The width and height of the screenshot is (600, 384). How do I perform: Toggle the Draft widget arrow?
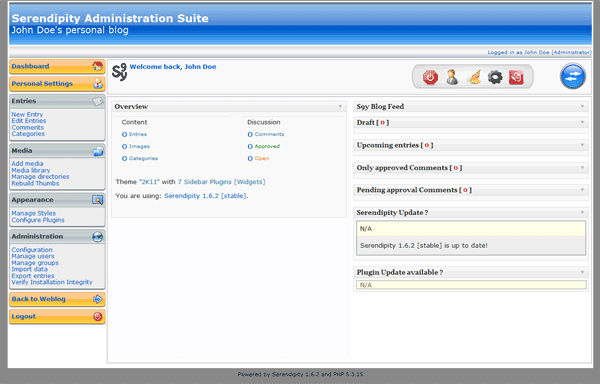click(582, 122)
